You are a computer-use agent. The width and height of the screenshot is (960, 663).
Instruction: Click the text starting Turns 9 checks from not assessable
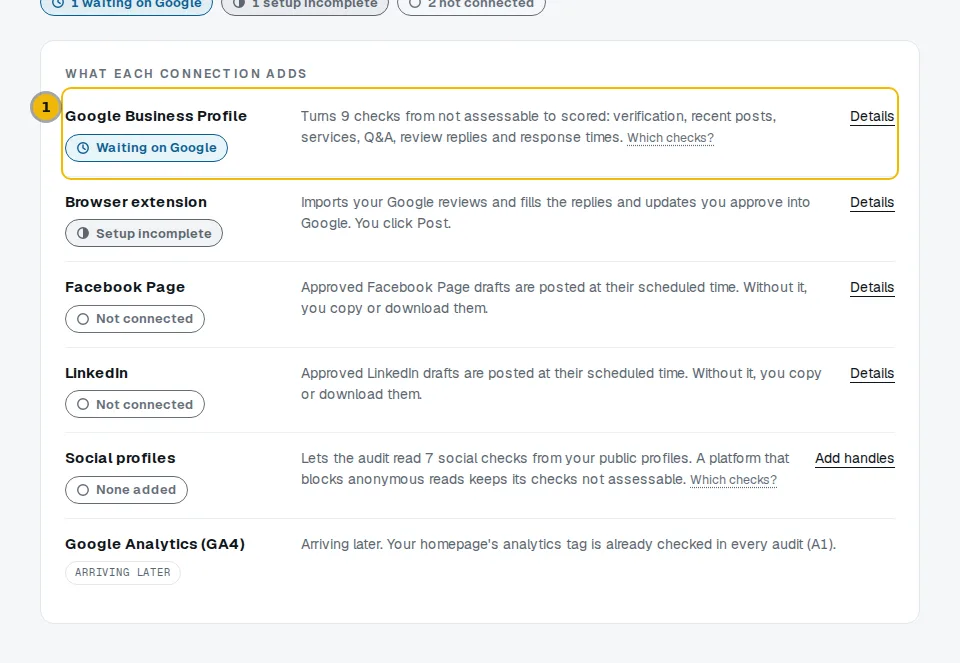[x=539, y=127]
